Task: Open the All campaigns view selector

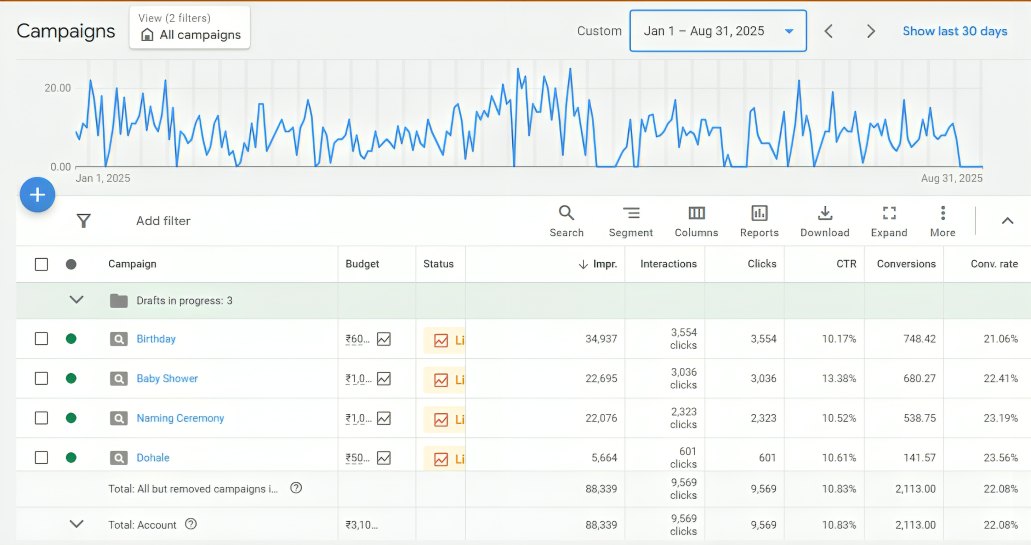Action: point(190,28)
